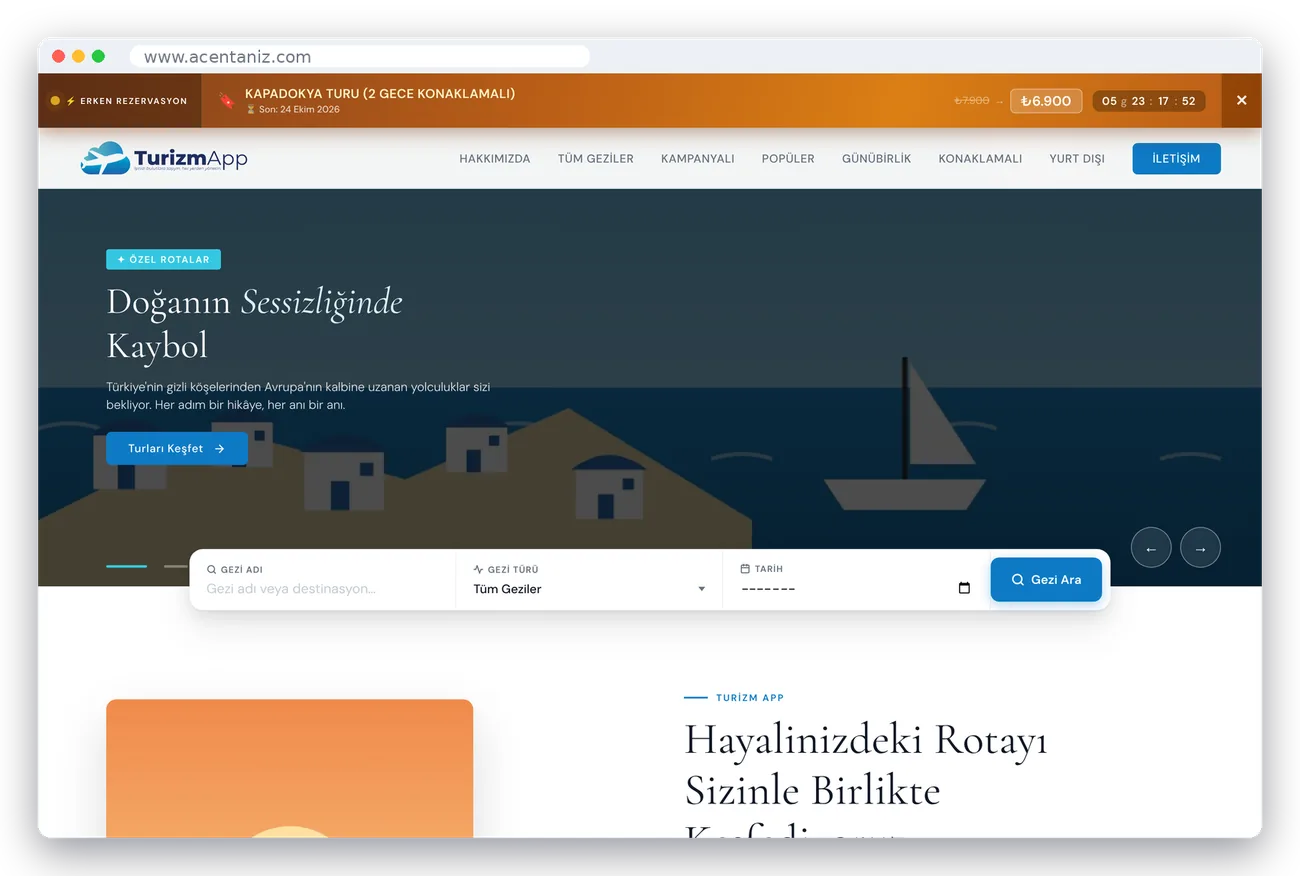Screen dimensions: 1300x876
Task: Go to previous slide with left arrow
Action: (1151, 548)
